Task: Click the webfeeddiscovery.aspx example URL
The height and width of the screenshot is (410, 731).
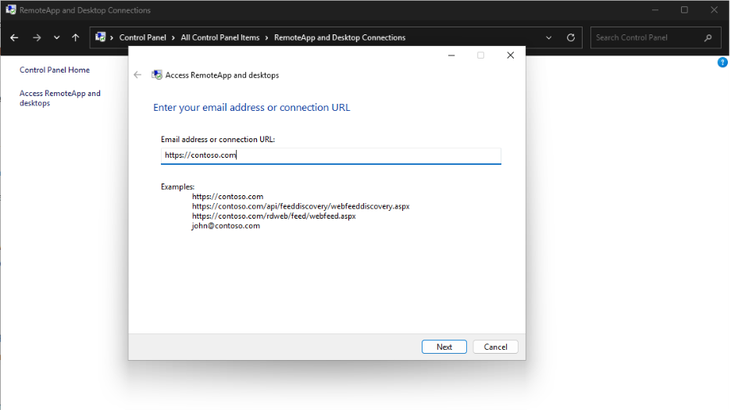Action: (301, 206)
